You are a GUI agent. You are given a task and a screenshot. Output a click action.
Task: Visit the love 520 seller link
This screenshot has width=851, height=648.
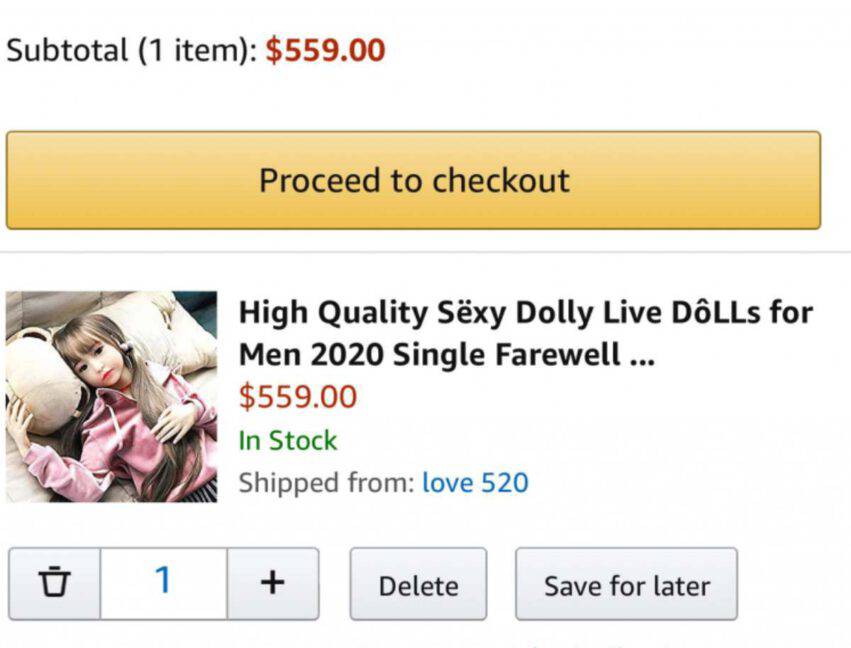(x=475, y=483)
